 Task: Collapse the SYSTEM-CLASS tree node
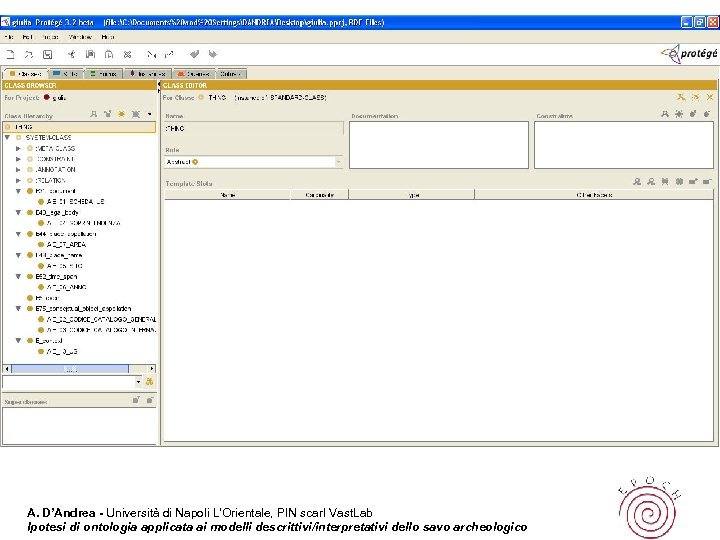(7, 137)
